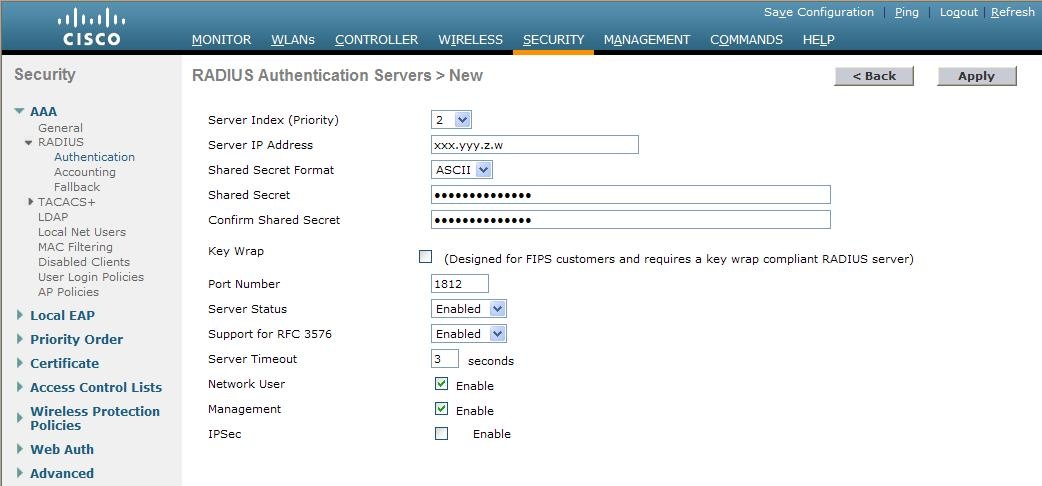1042x486 pixels.
Task: Open the Server Status dropdown
Action: click(x=469, y=308)
